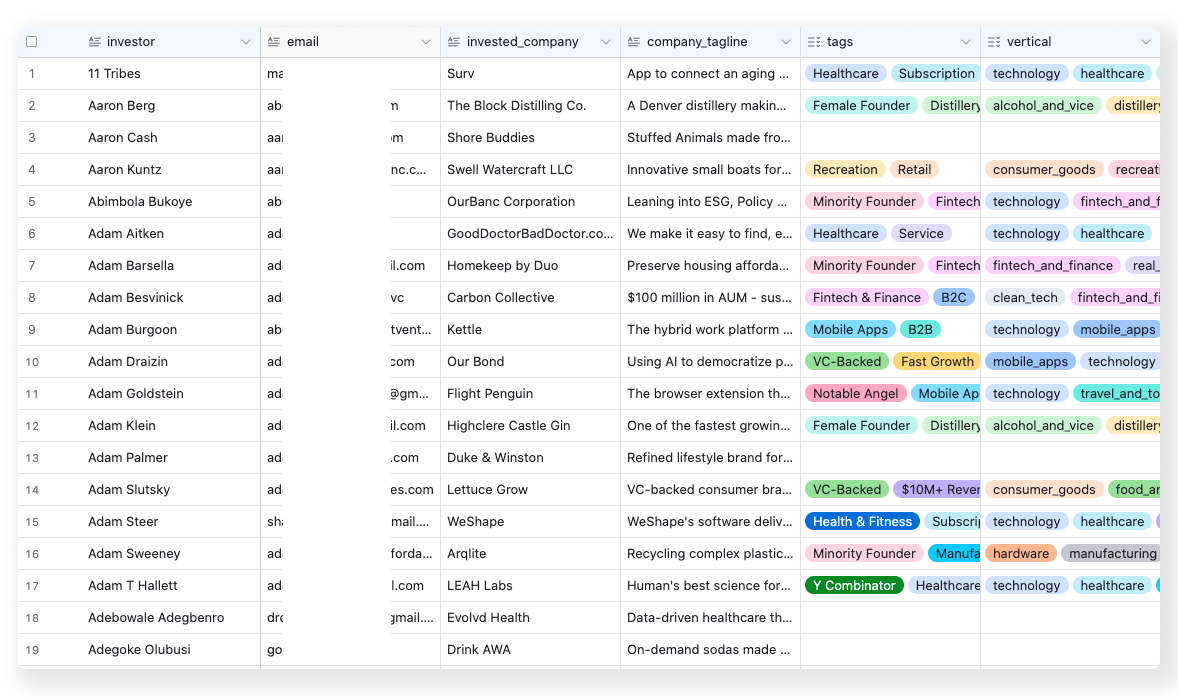Select row number 13
The width and height of the screenshot is (1178, 697).
coord(32,458)
